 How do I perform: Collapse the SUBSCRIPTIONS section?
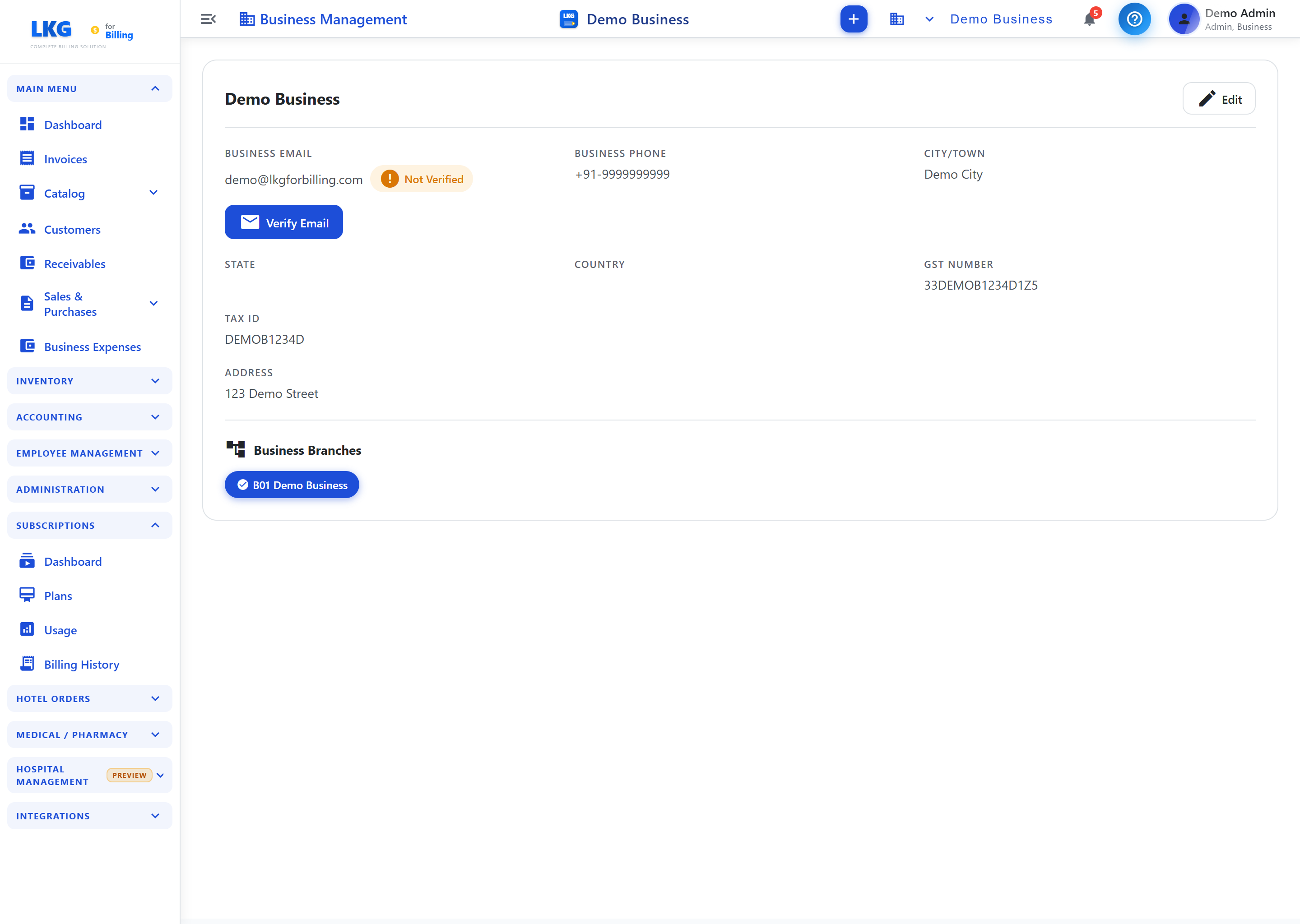[x=89, y=525]
